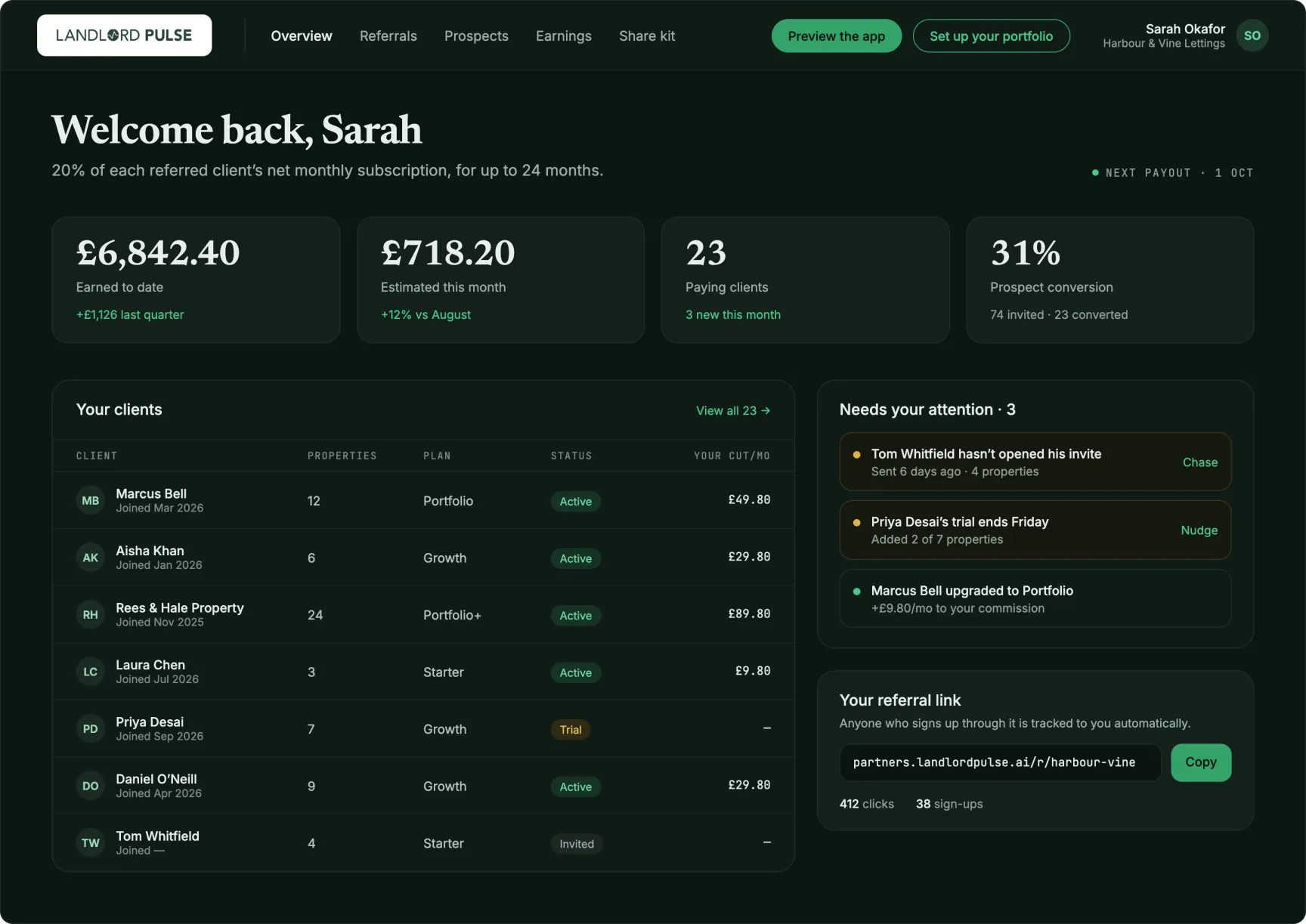Click Priya Desai's Trial status badge
The image size is (1306, 924).
pos(571,730)
